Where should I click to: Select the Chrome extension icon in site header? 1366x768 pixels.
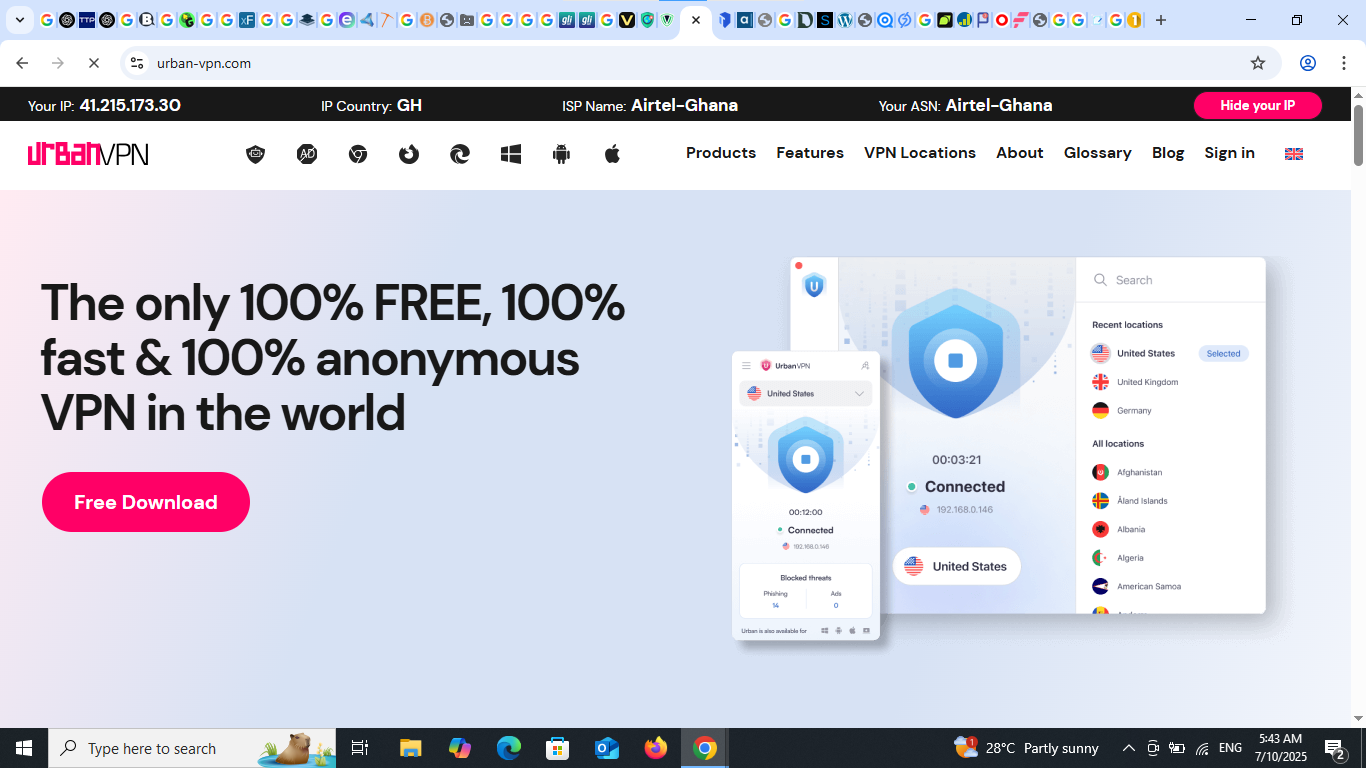[x=358, y=154]
